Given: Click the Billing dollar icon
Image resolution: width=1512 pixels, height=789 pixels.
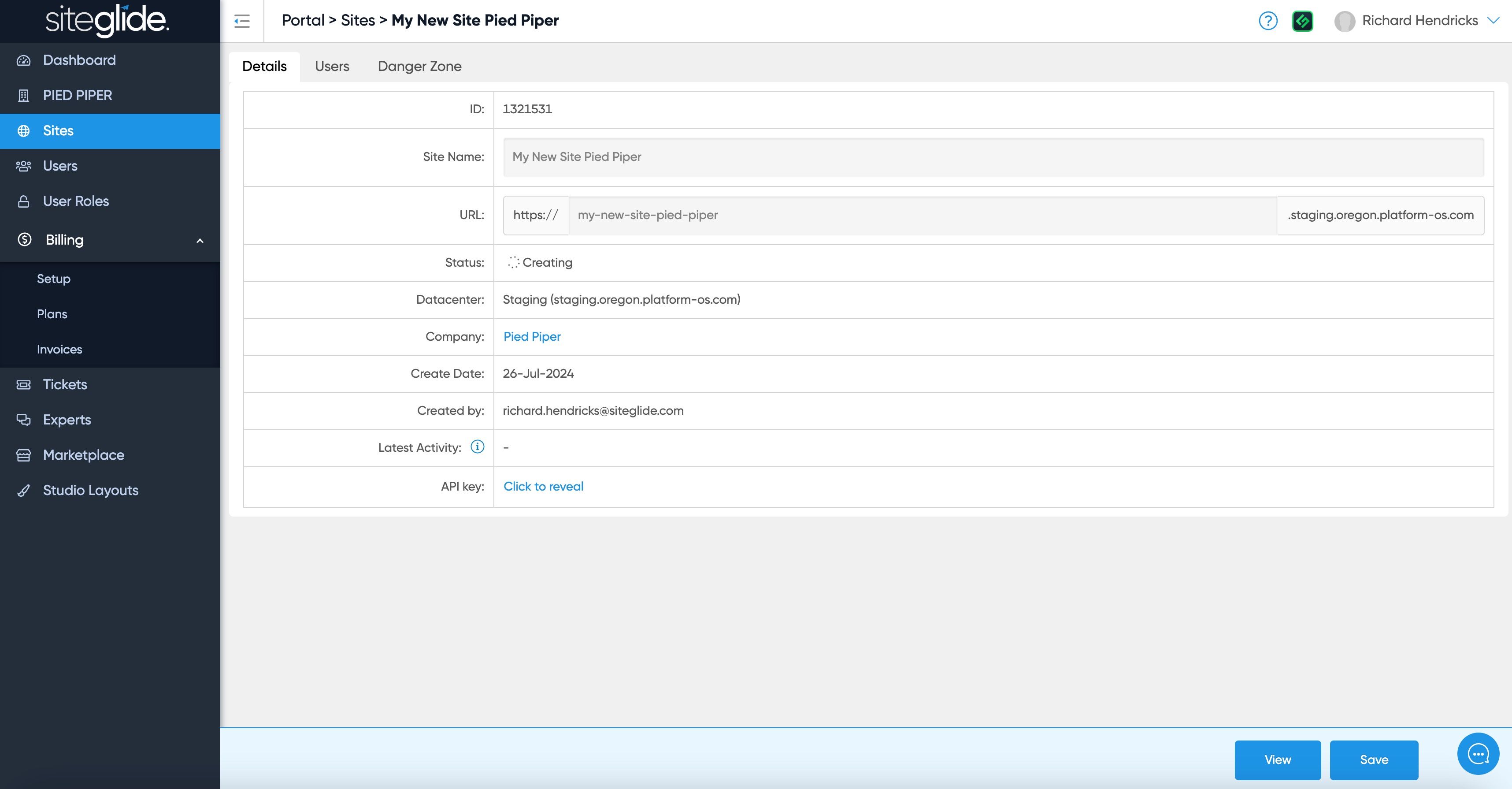Looking at the screenshot, I should click(25, 239).
